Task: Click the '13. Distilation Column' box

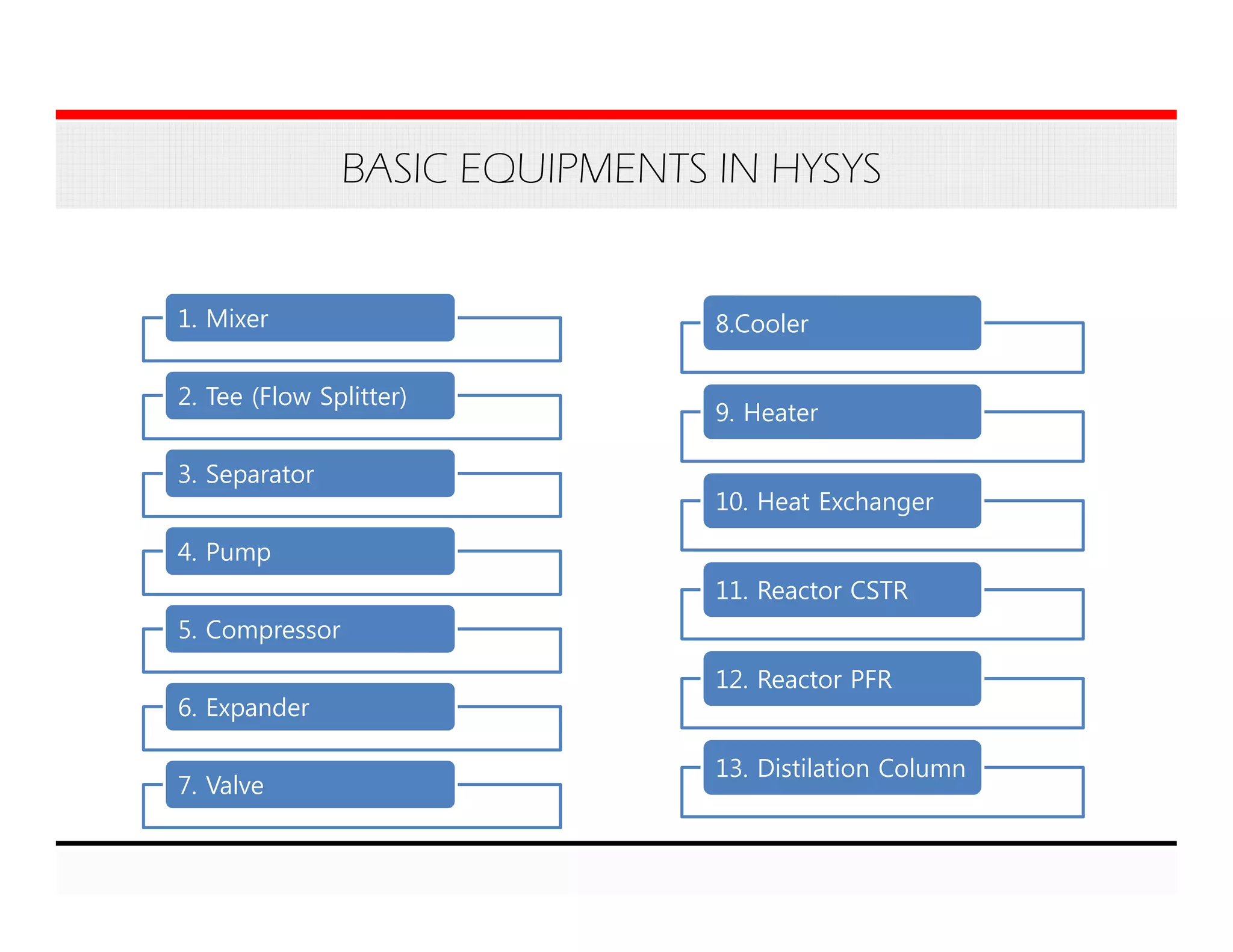Action: pyautogui.click(x=842, y=767)
